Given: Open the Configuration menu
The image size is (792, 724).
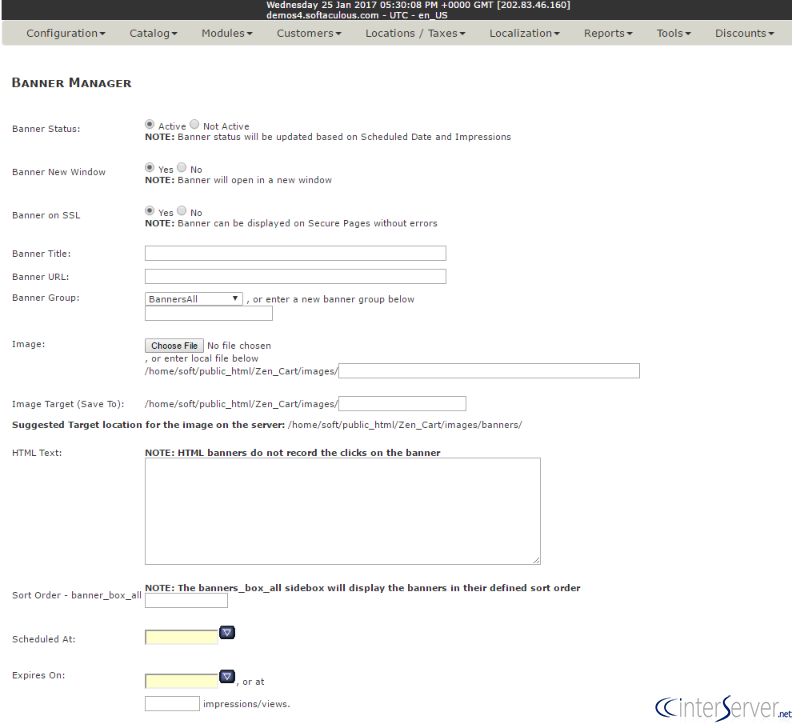Looking at the screenshot, I should pos(66,33).
